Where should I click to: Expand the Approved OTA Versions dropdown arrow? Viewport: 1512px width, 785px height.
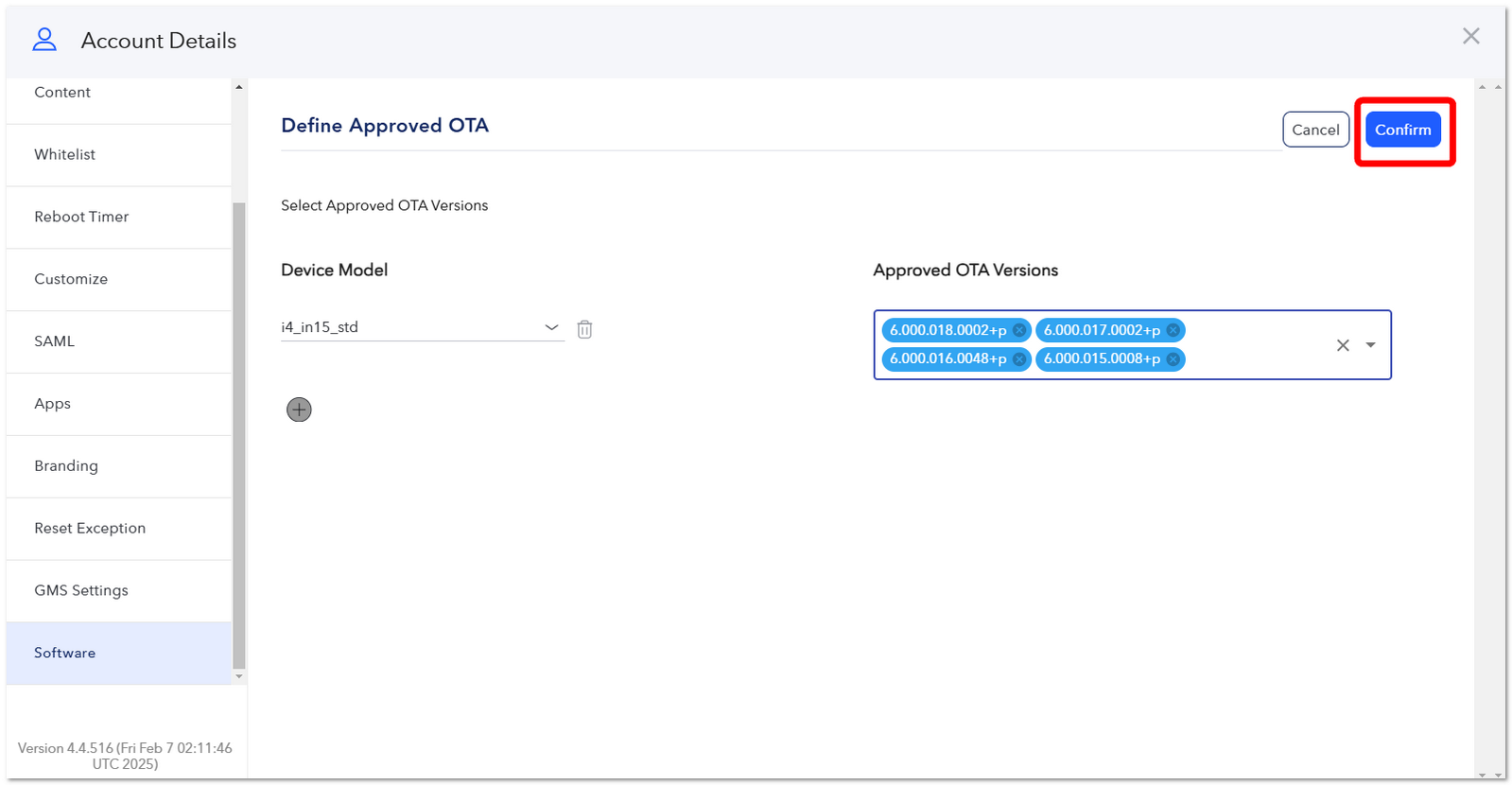pyautogui.click(x=1370, y=345)
